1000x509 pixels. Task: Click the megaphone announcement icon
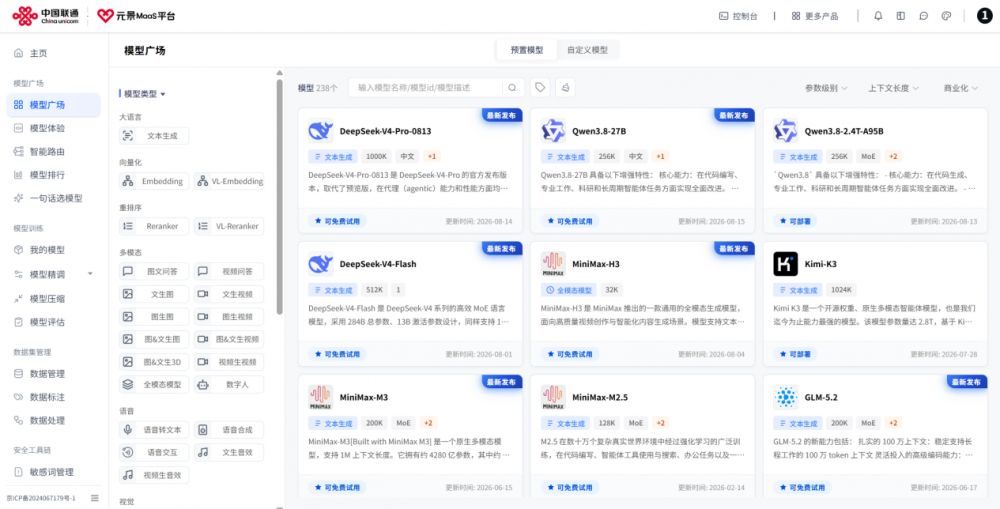point(565,87)
